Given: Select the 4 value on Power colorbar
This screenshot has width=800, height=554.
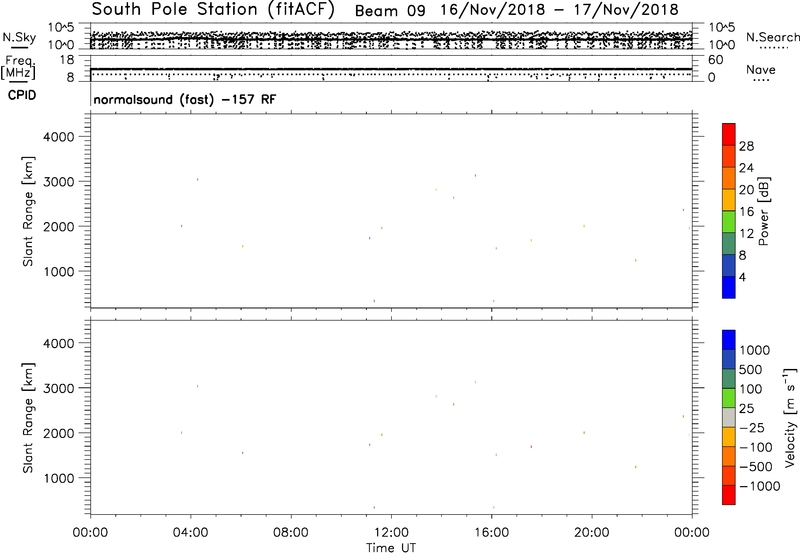Looking at the screenshot, I should pyautogui.click(x=742, y=278).
